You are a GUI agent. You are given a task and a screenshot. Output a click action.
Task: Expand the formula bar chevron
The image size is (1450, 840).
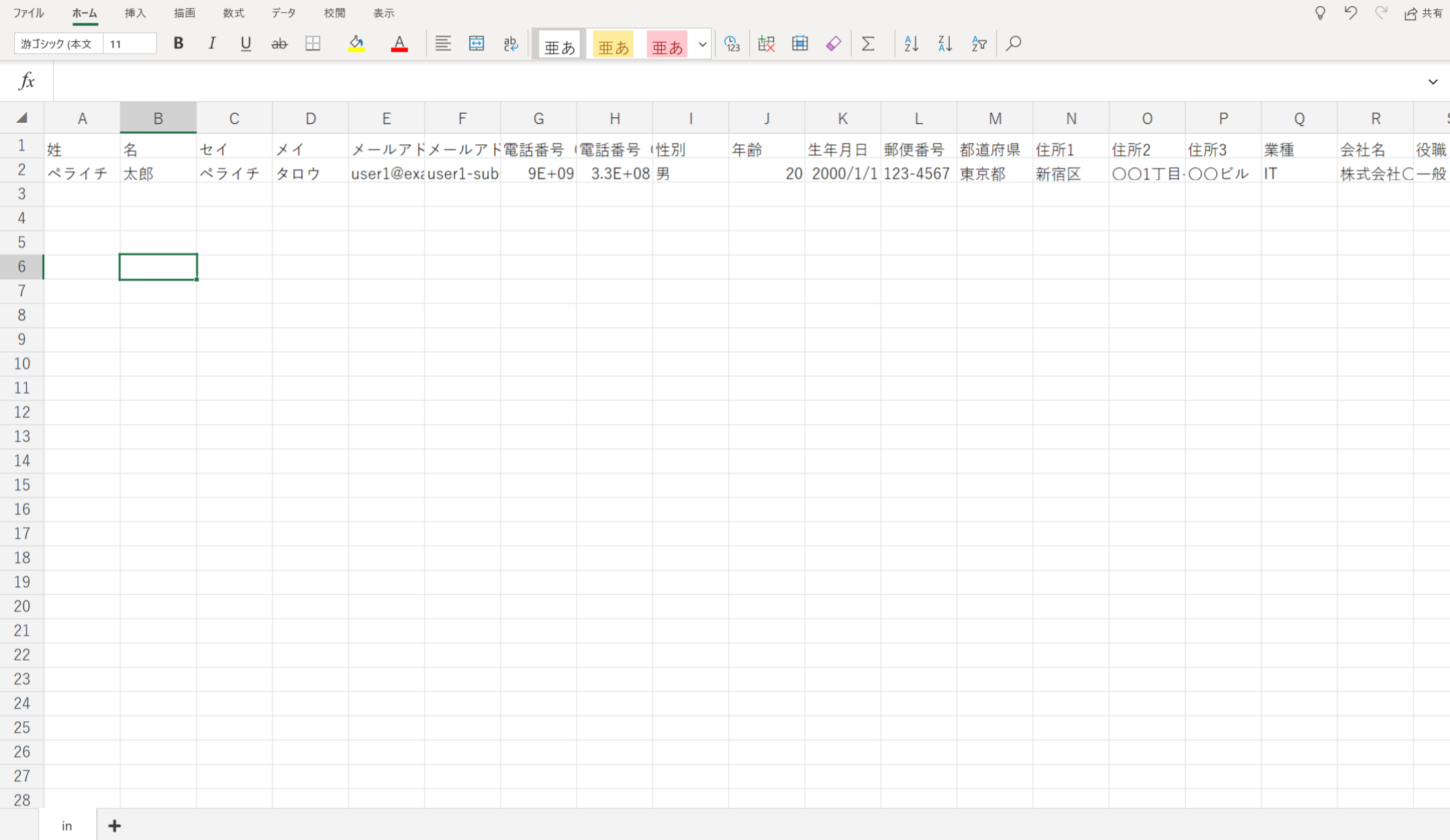click(x=1433, y=81)
